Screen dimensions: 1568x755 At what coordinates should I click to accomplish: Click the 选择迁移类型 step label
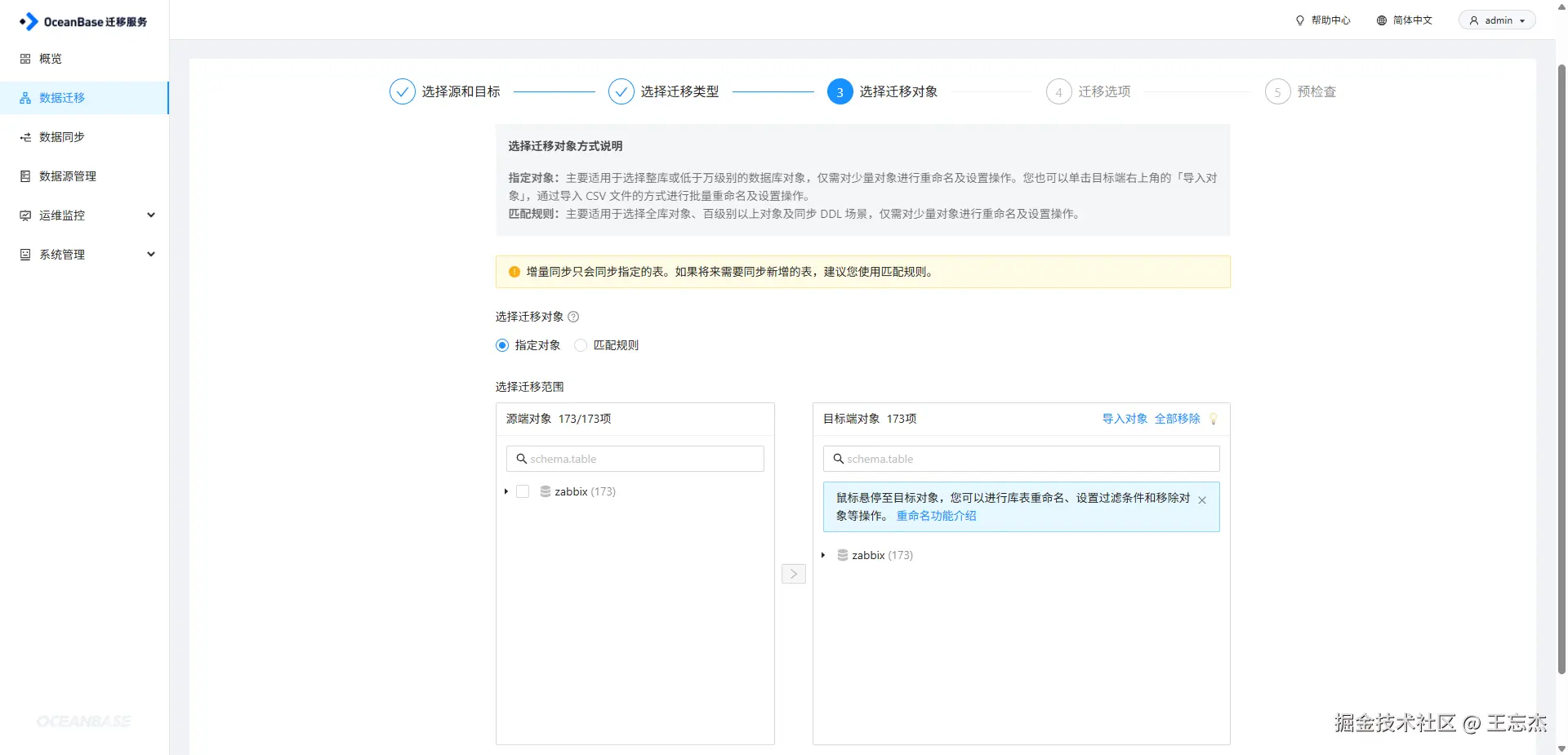(x=679, y=91)
